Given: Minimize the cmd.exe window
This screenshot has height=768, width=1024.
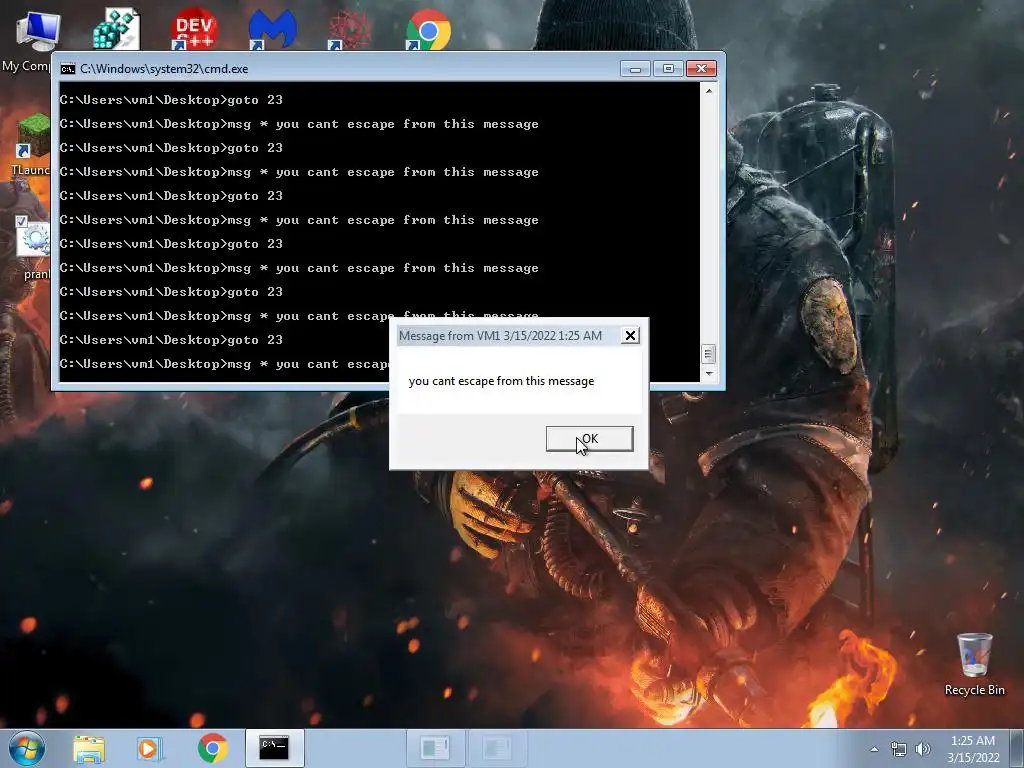Looking at the screenshot, I should click(x=635, y=69).
